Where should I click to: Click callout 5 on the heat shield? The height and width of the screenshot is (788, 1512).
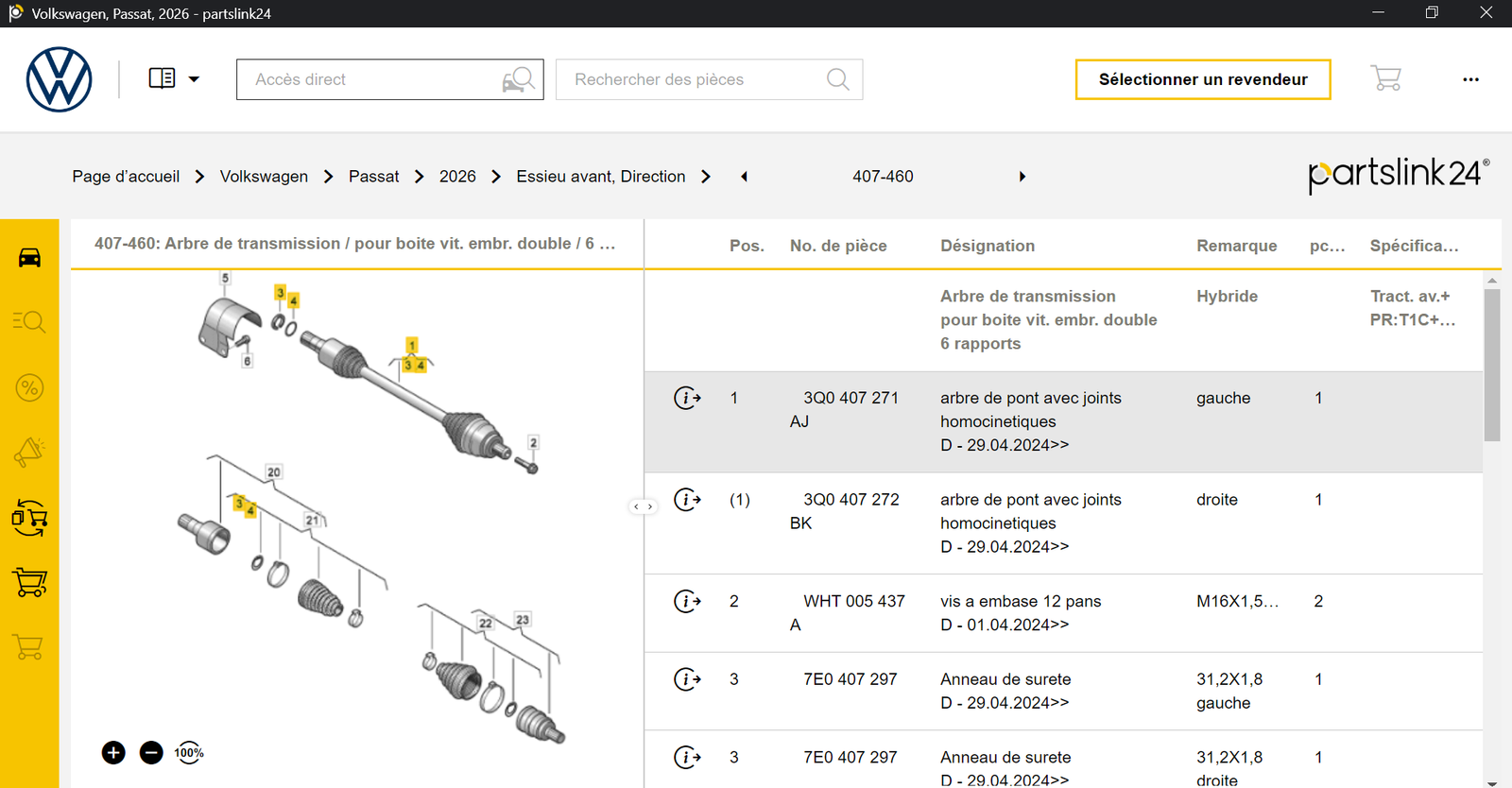click(x=225, y=278)
